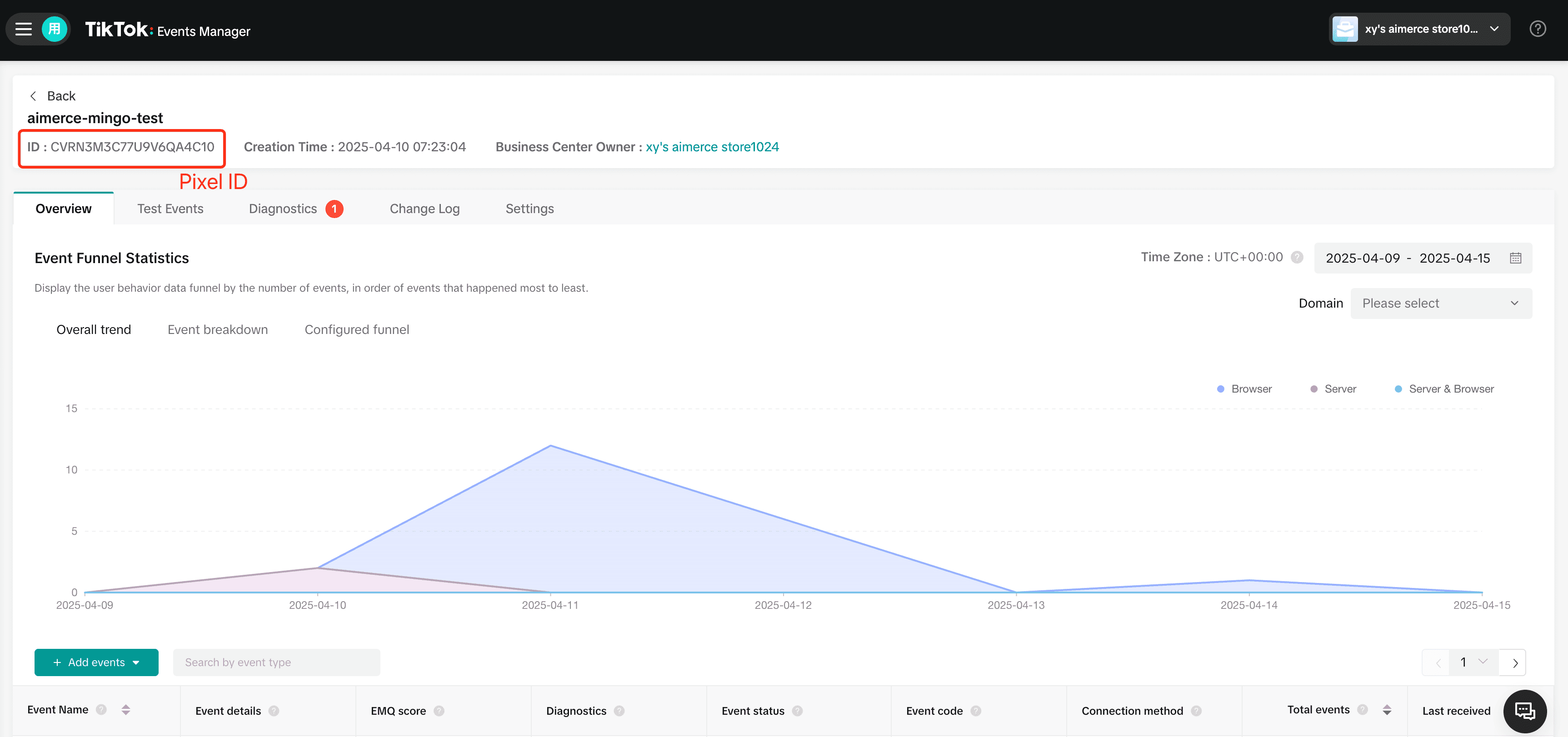
Task: Select the Configured funnel view
Action: 357,329
